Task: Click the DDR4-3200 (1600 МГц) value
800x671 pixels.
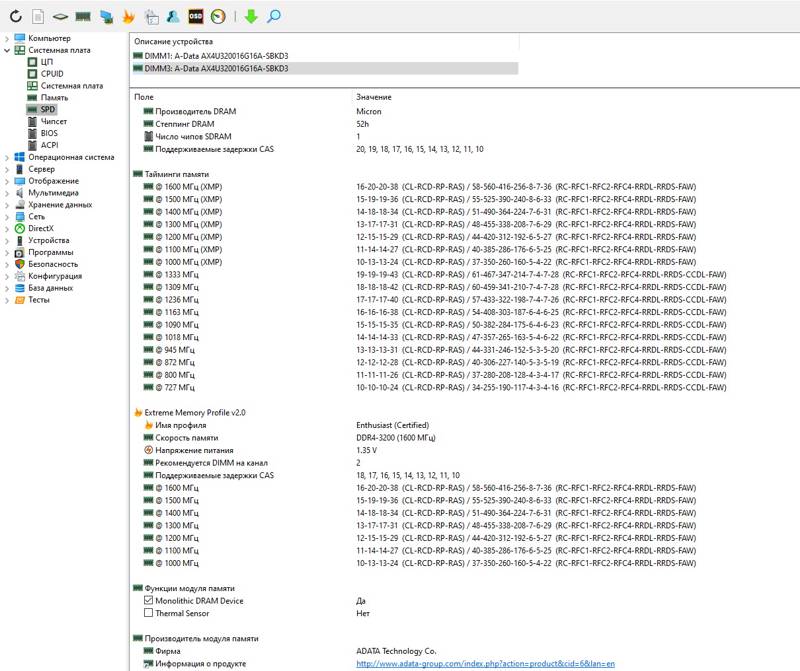Action: pyautogui.click(x=396, y=438)
